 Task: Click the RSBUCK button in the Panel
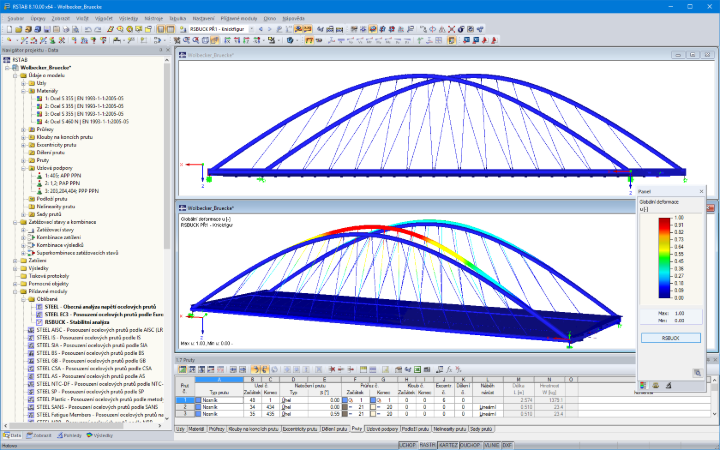[x=670, y=338]
